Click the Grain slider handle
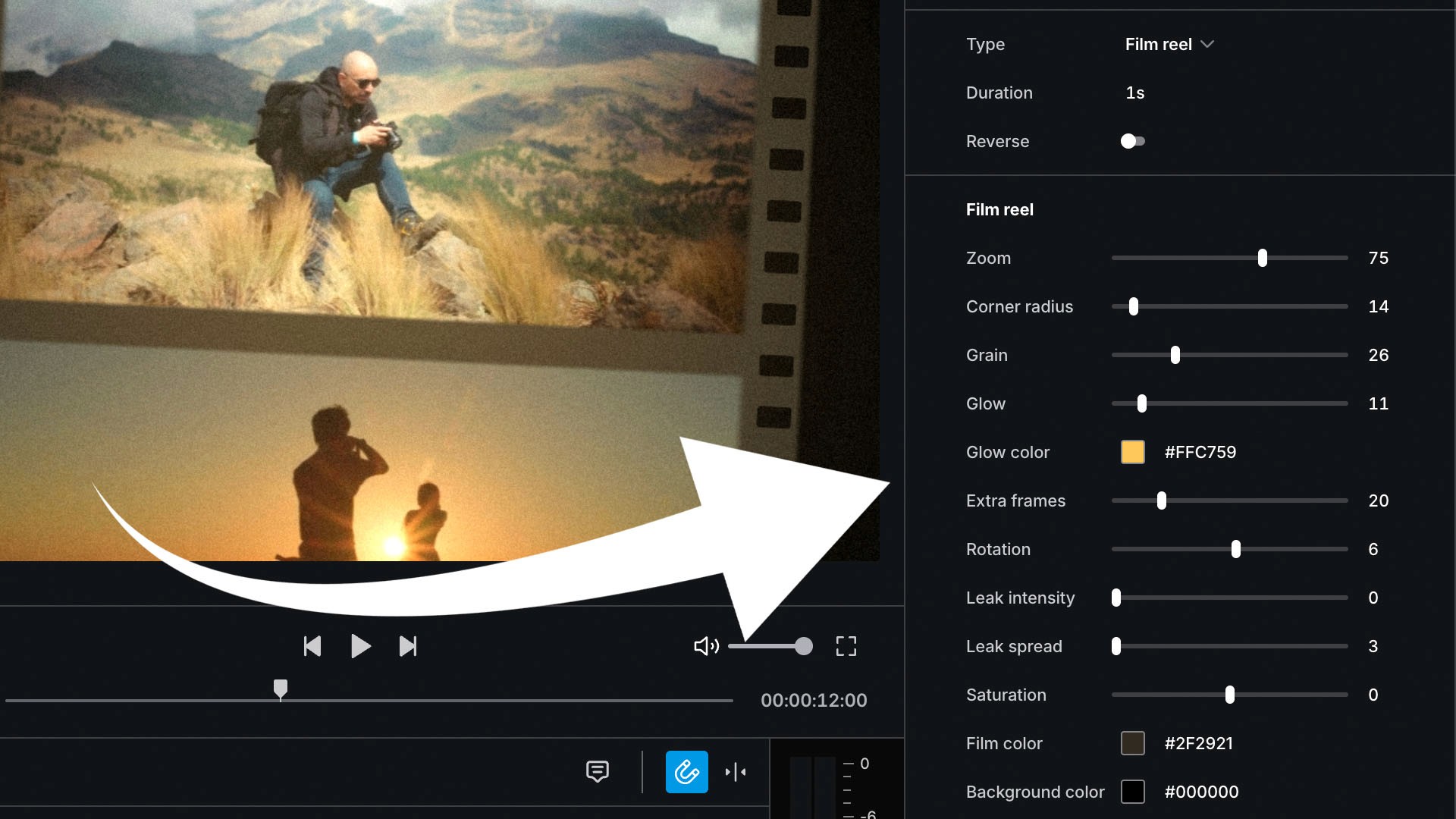1456x819 pixels. click(x=1175, y=355)
